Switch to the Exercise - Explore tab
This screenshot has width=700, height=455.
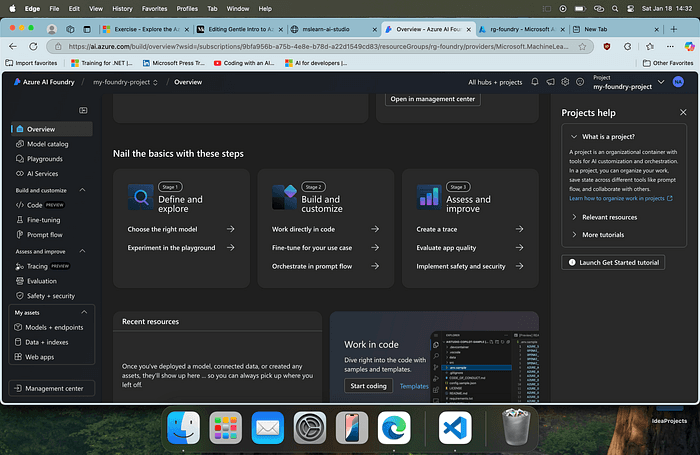click(x=146, y=29)
